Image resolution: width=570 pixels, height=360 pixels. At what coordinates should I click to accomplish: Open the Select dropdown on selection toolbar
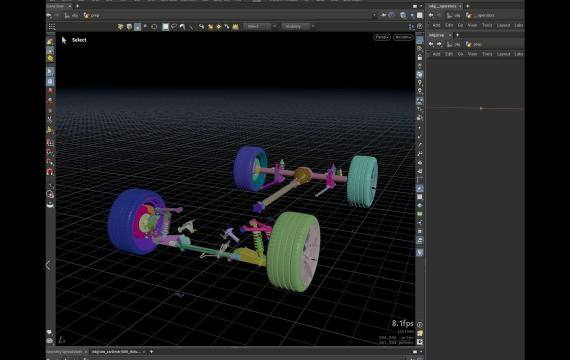pos(260,27)
